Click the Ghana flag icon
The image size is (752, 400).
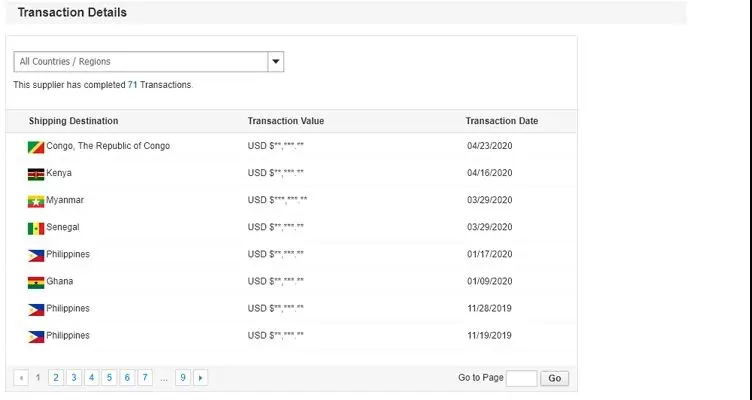tap(36, 282)
